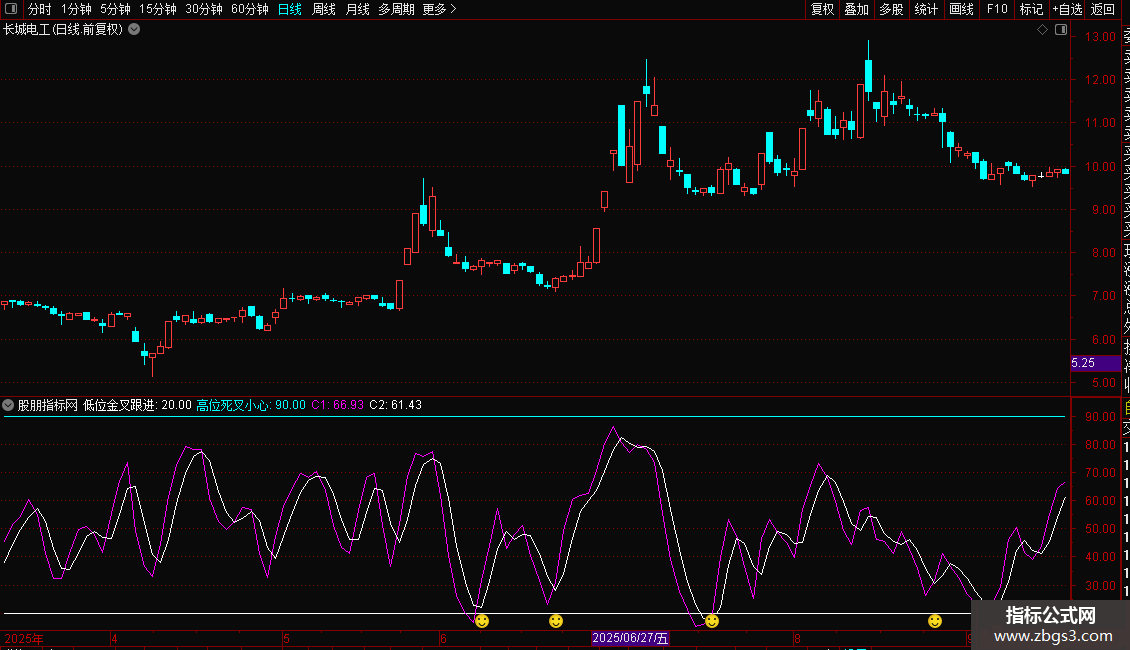Switch to 周线 weekly chart
The width and height of the screenshot is (1130, 650).
[x=324, y=9]
